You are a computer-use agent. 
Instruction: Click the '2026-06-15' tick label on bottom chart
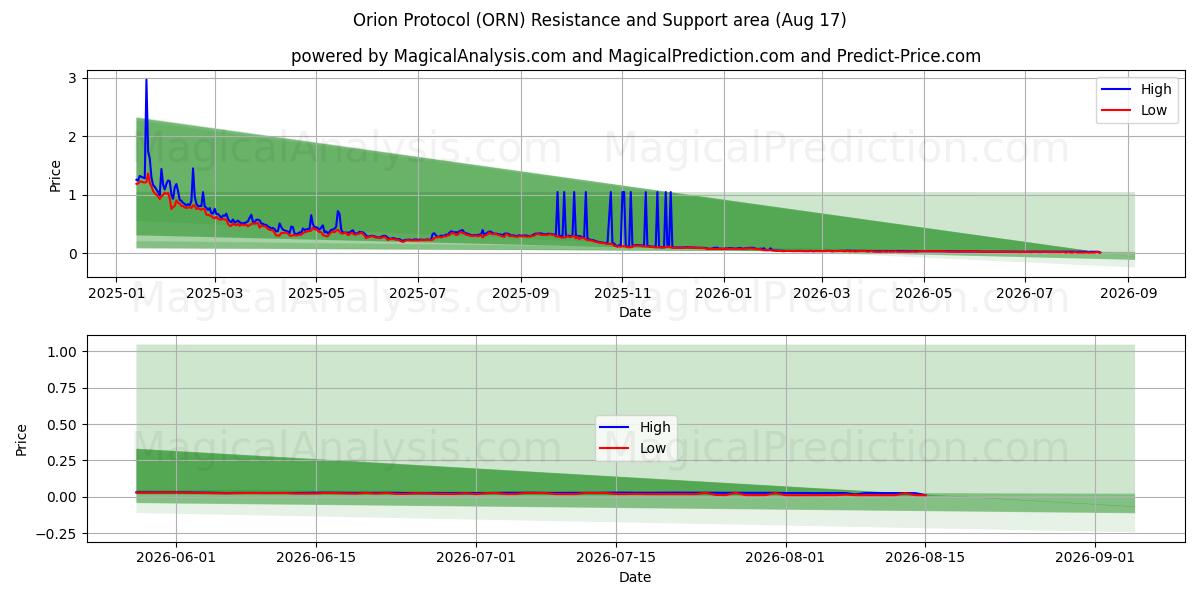(x=316, y=558)
